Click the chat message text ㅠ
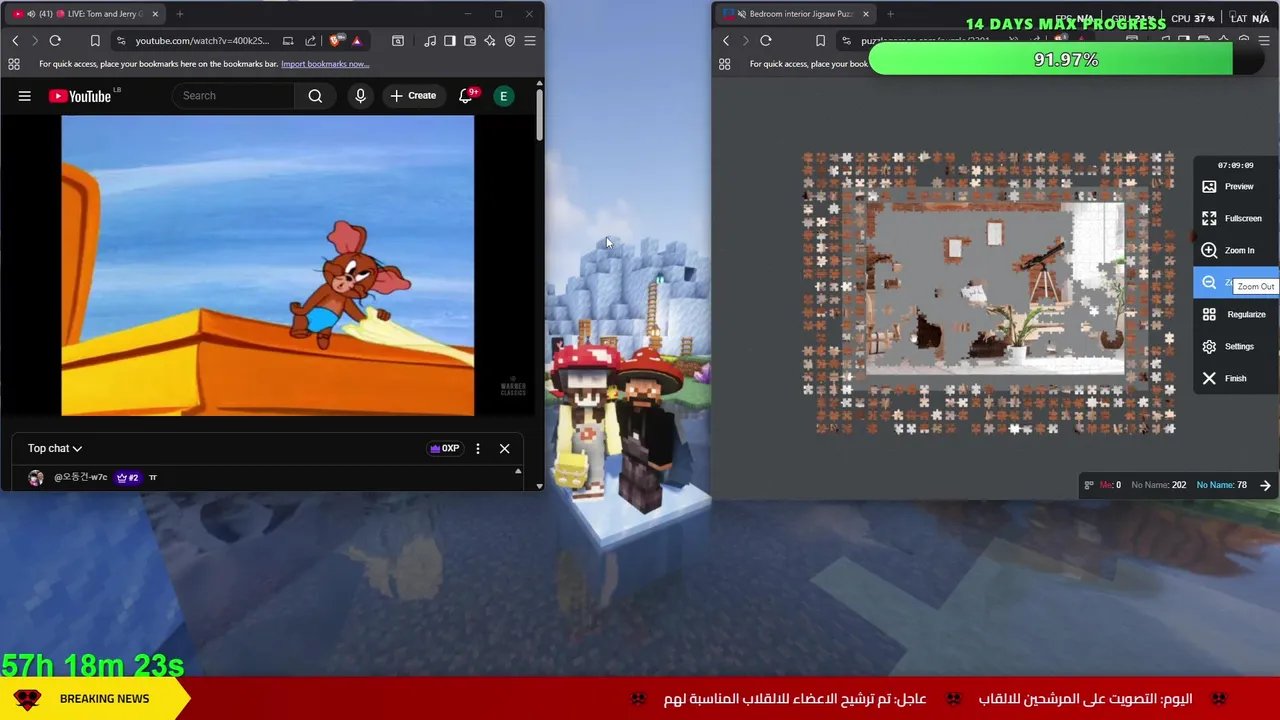Viewport: 1280px width, 720px height. [x=153, y=478]
